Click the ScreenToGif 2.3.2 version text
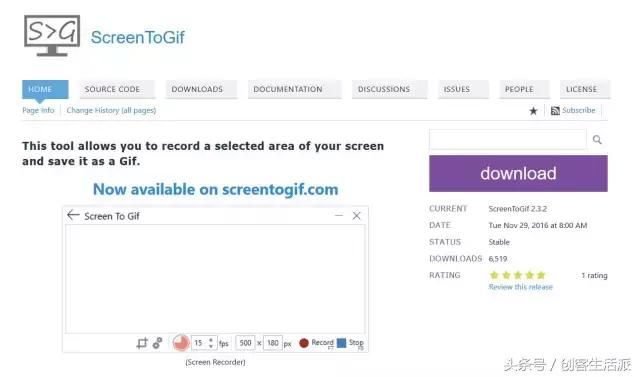This screenshot has width=640, height=377. click(x=518, y=208)
